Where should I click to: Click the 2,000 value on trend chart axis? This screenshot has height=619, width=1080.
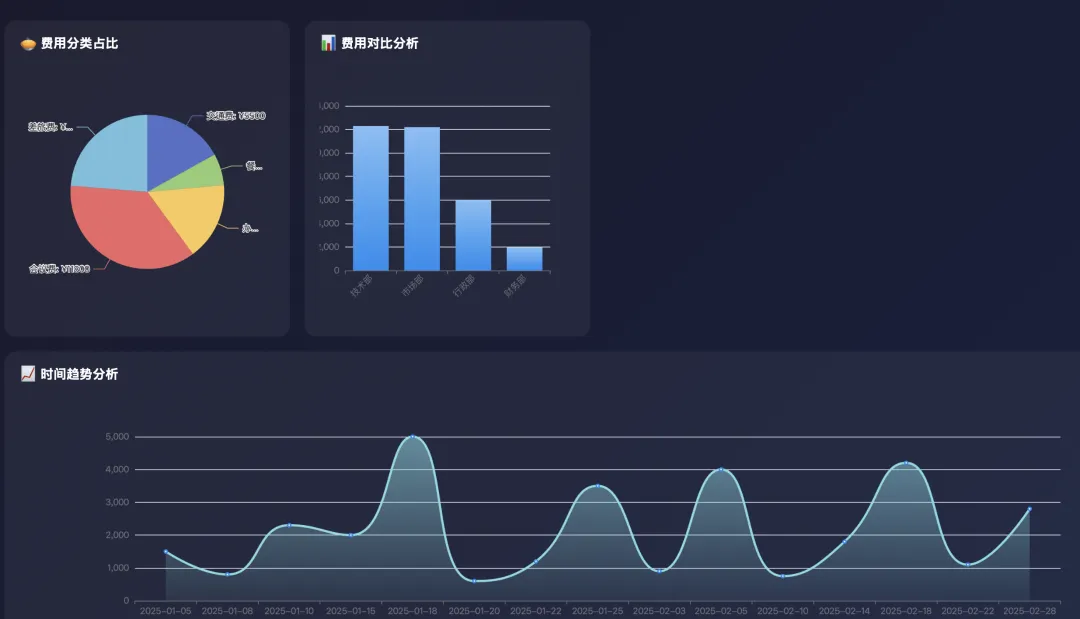point(117,535)
